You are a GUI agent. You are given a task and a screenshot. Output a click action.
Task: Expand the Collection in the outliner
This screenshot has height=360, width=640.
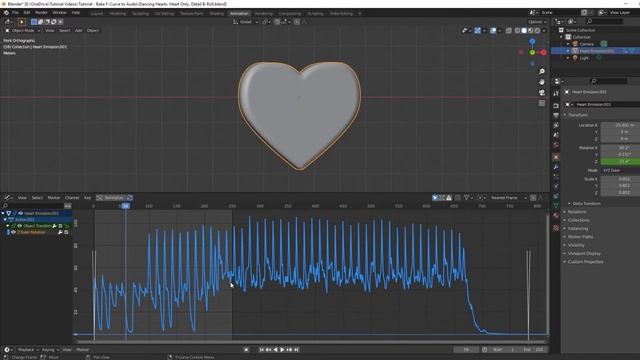click(x=561, y=37)
